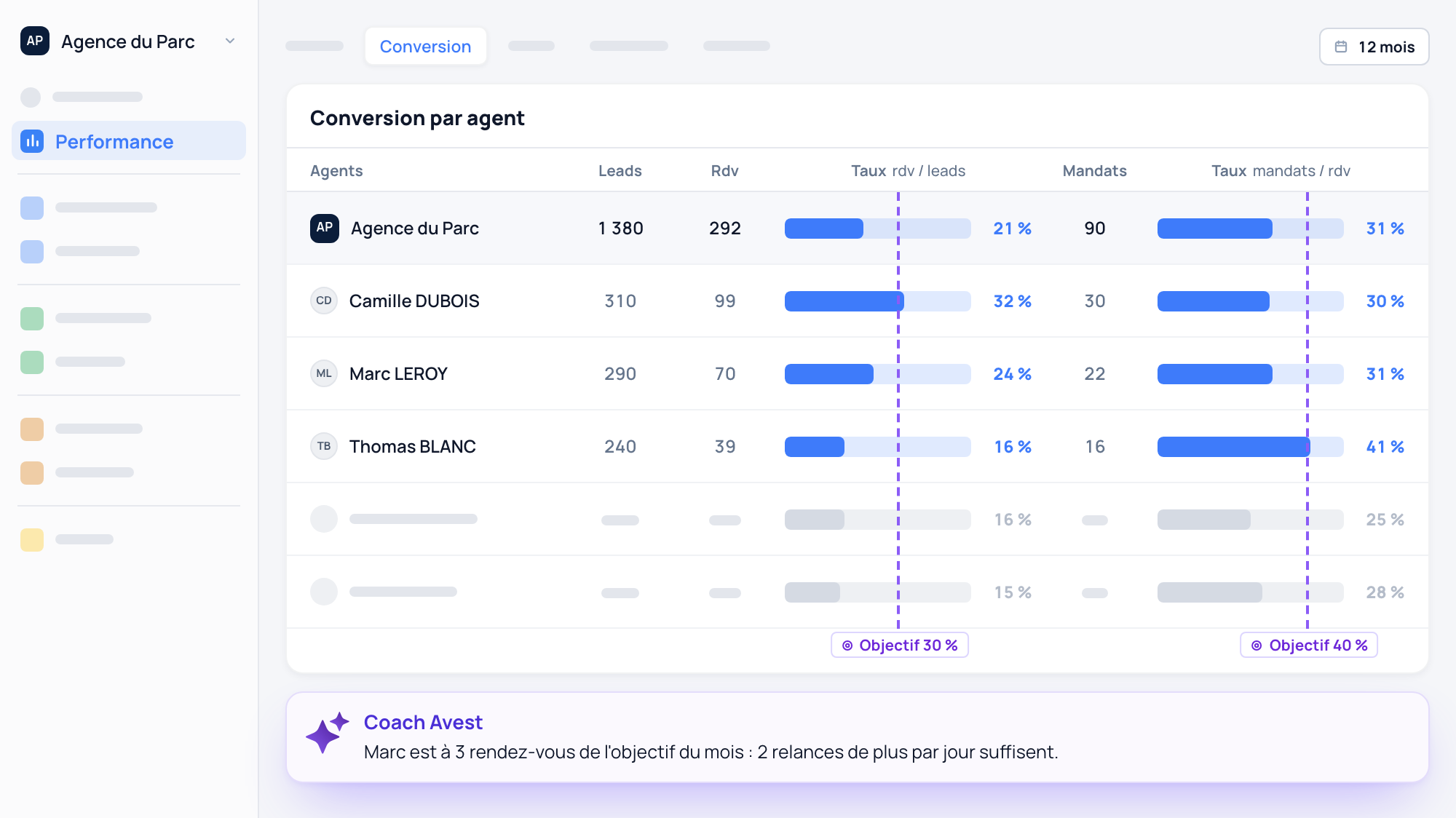Click the TB avatar for Thomas BLANC
The width and height of the screenshot is (1456, 818).
[324, 447]
